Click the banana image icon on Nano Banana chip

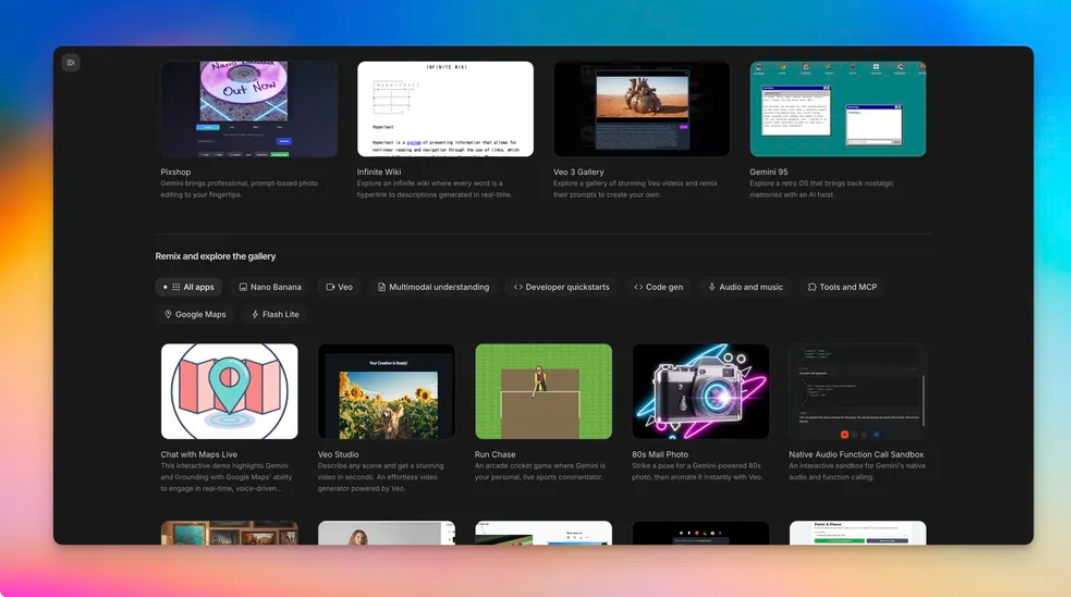click(244, 287)
